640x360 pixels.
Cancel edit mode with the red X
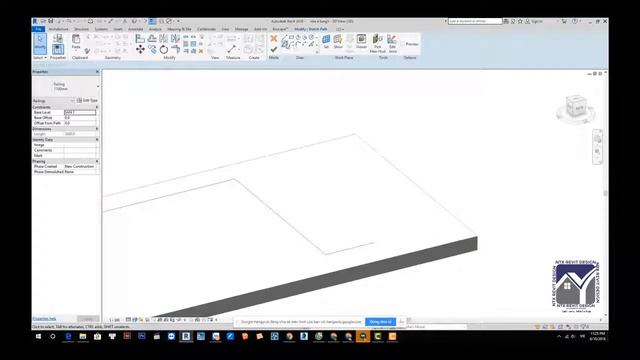click(x=274, y=38)
